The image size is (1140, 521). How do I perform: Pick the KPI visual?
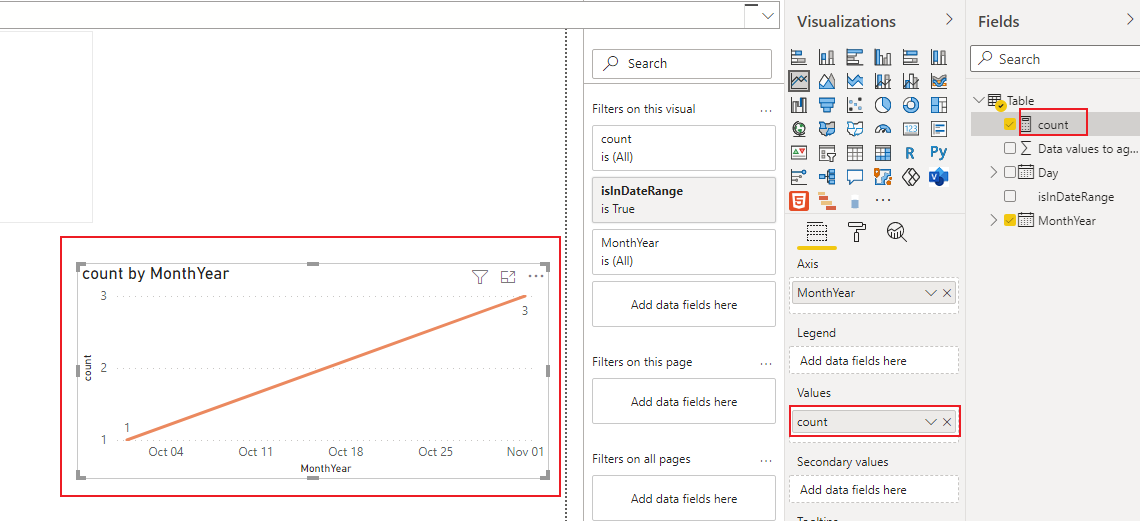(800, 153)
